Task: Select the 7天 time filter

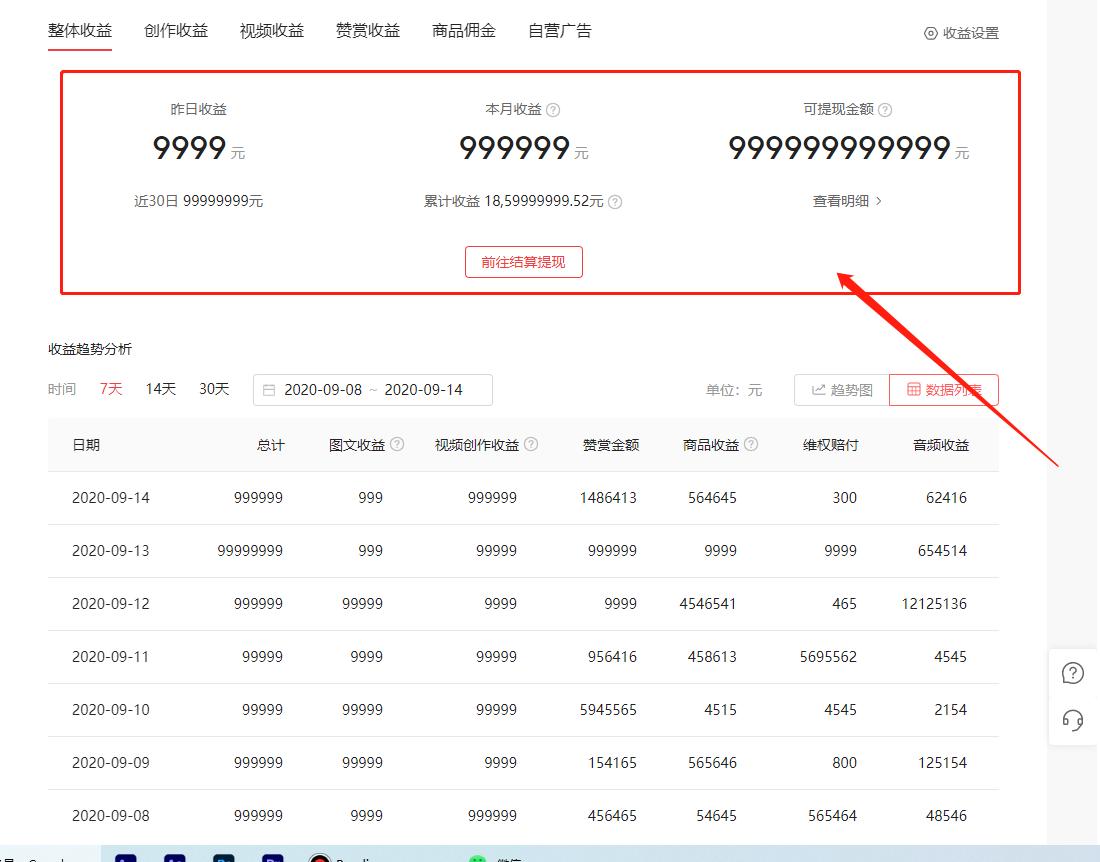Action: pos(110,389)
